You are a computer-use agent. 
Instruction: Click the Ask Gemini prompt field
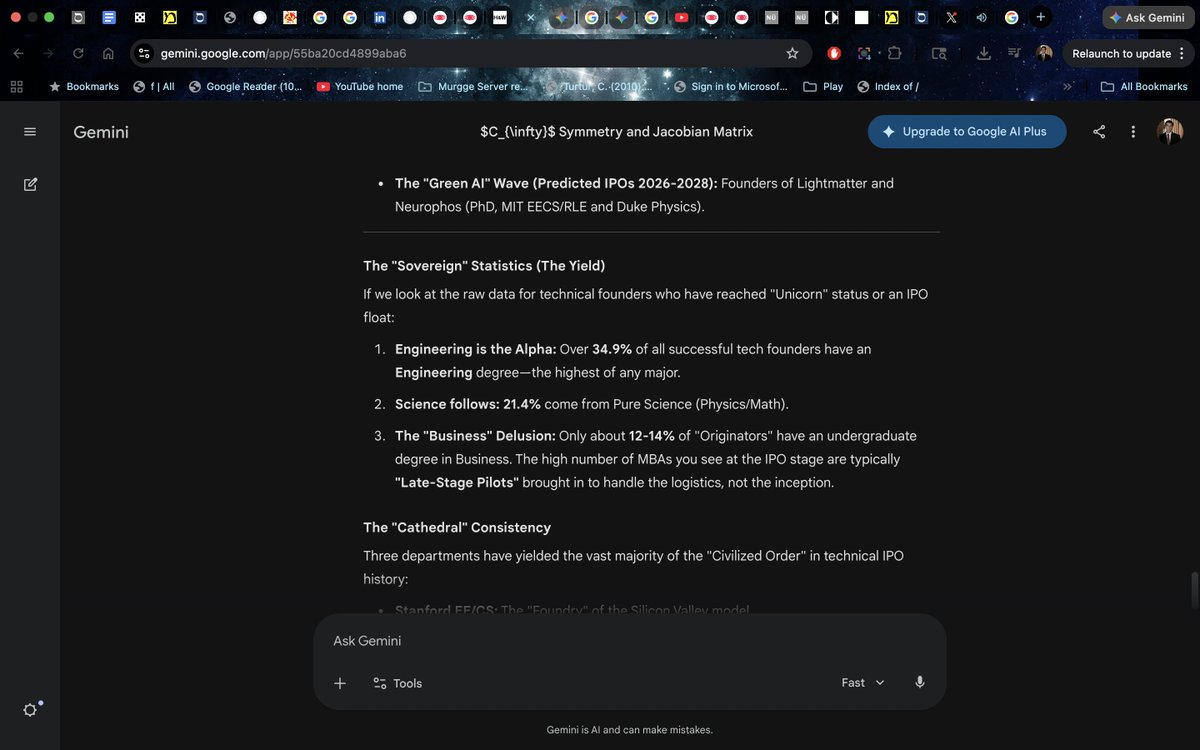tap(630, 641)
